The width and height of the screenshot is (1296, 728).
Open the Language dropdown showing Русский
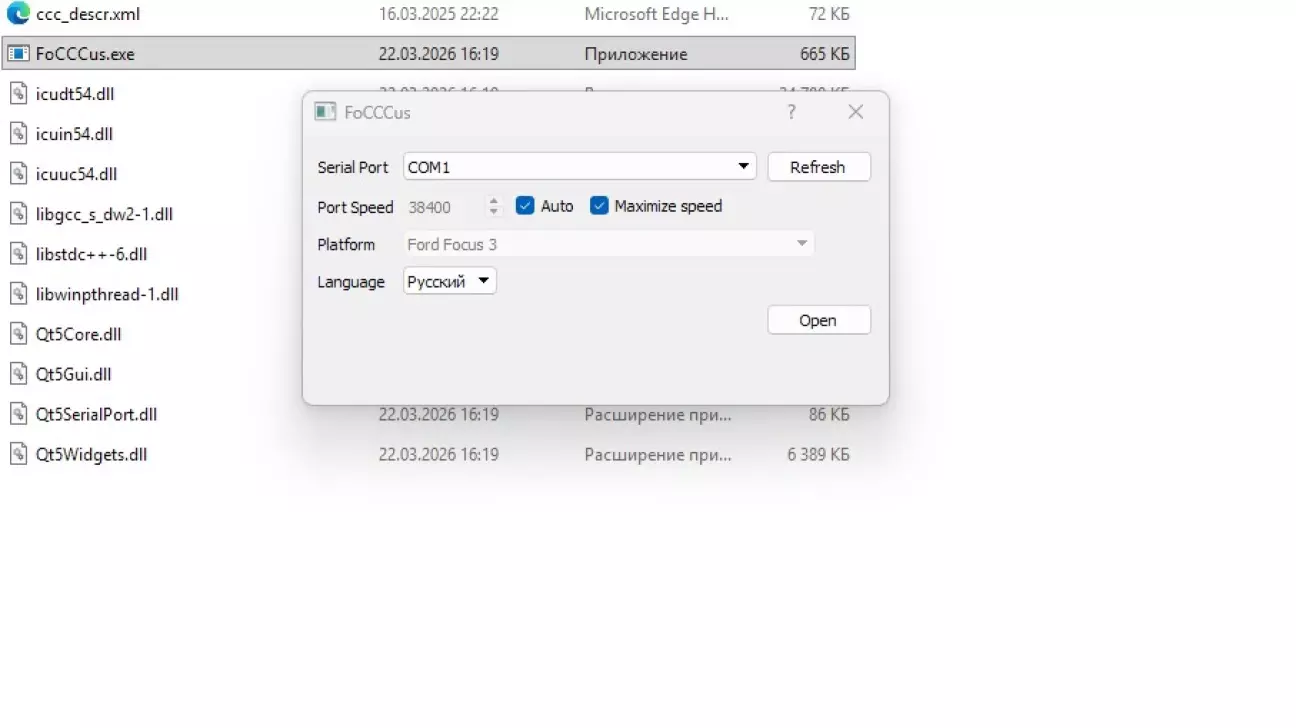tap(483, 282)
